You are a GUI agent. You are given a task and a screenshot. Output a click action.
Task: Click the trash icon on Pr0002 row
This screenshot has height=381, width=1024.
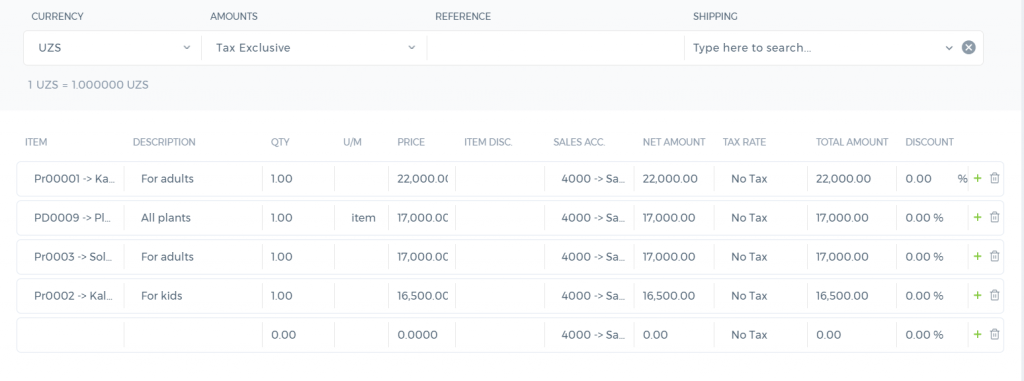click(x=995, y=295)
